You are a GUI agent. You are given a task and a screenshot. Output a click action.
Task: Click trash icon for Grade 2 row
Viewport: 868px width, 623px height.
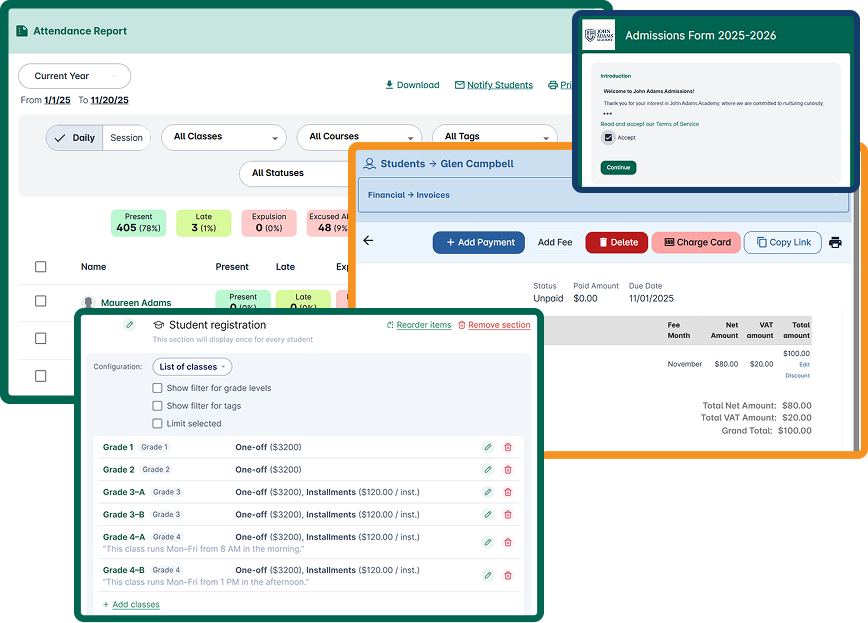click(508, 470)
